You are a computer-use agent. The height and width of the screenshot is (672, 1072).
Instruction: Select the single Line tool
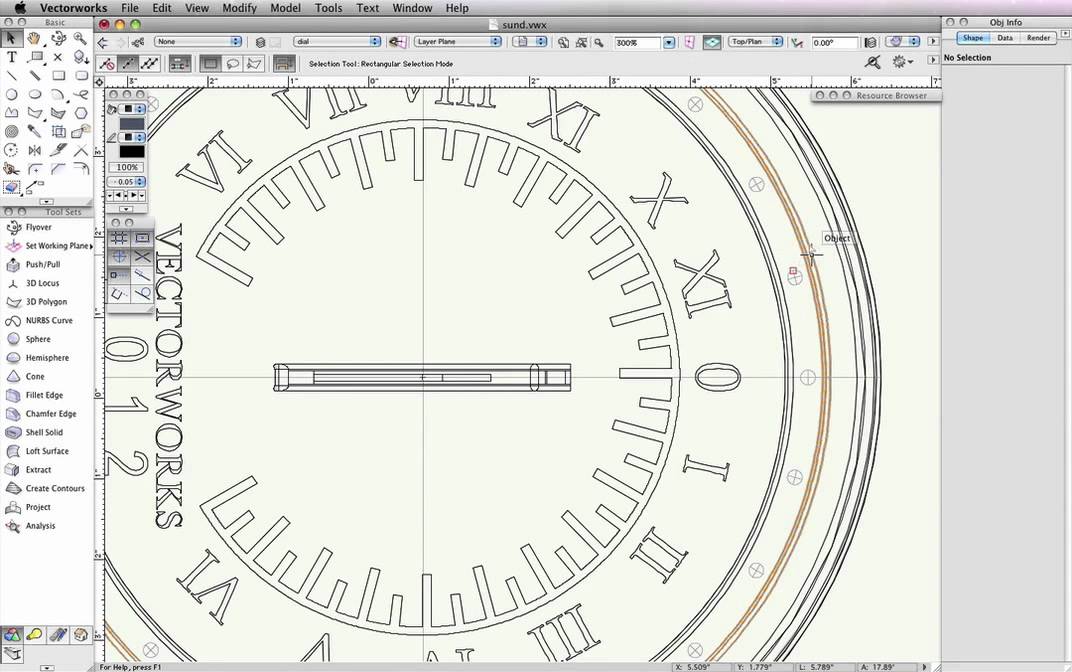12,76
